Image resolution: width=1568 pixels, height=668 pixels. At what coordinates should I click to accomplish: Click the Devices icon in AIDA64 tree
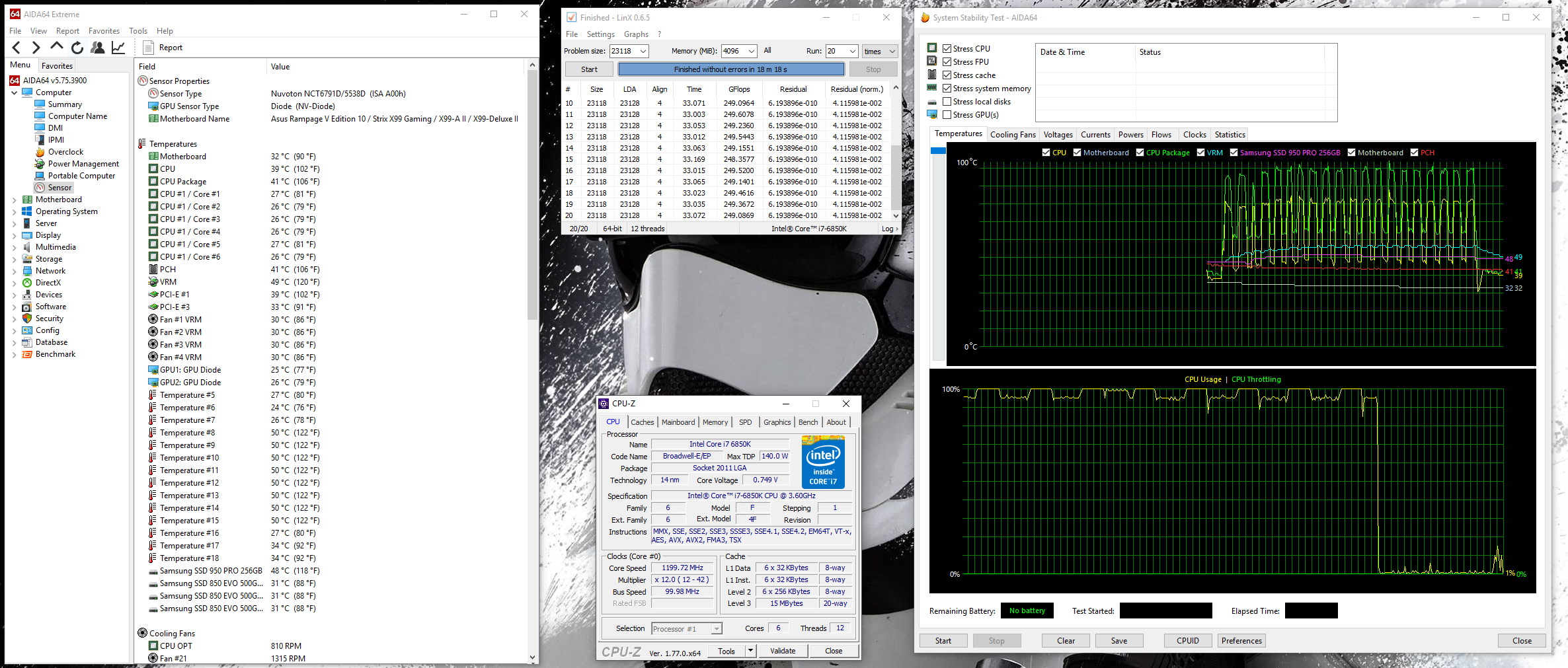pyautogui.click(x=27, y=295)
